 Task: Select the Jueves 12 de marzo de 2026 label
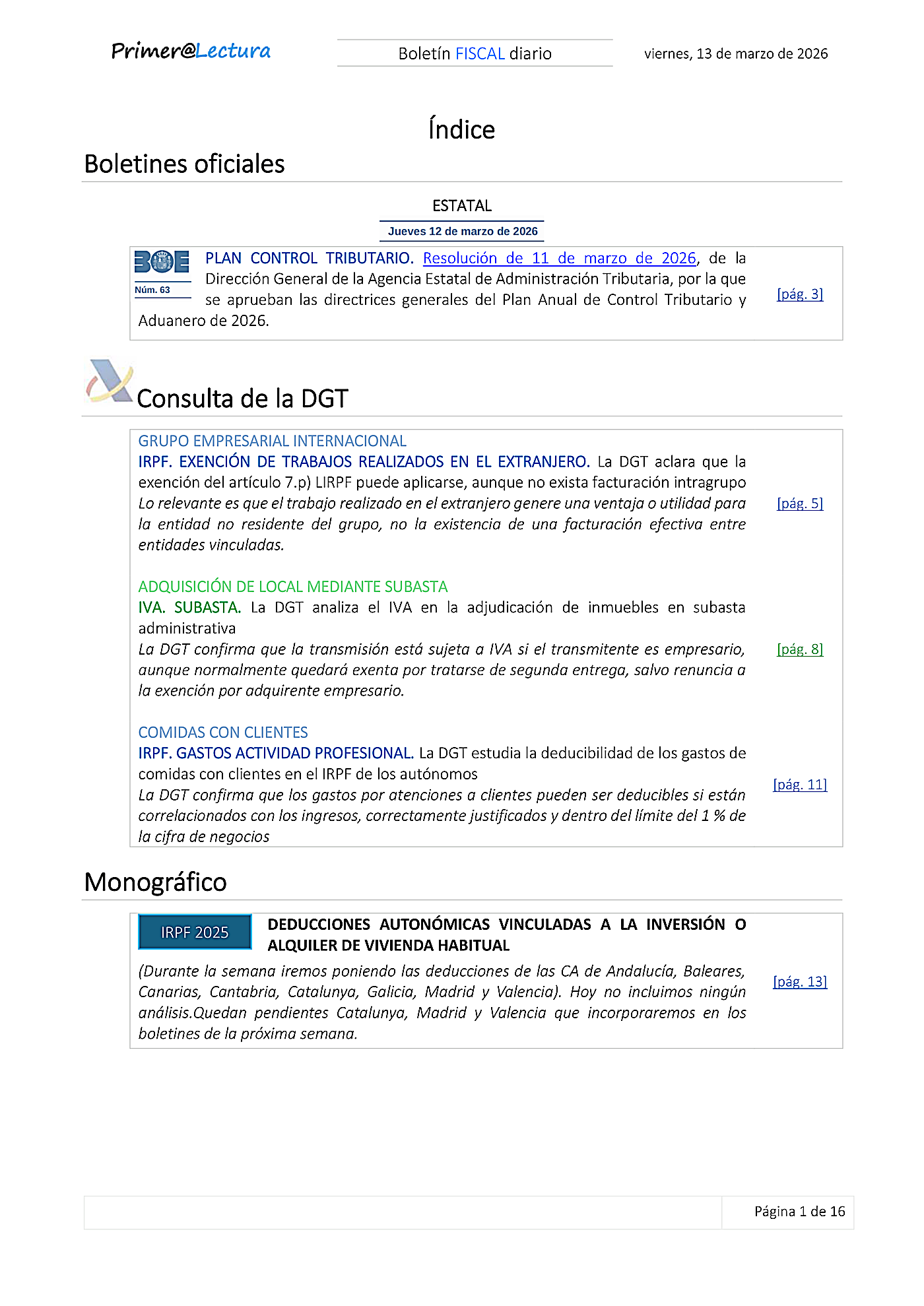click(462, 232)
